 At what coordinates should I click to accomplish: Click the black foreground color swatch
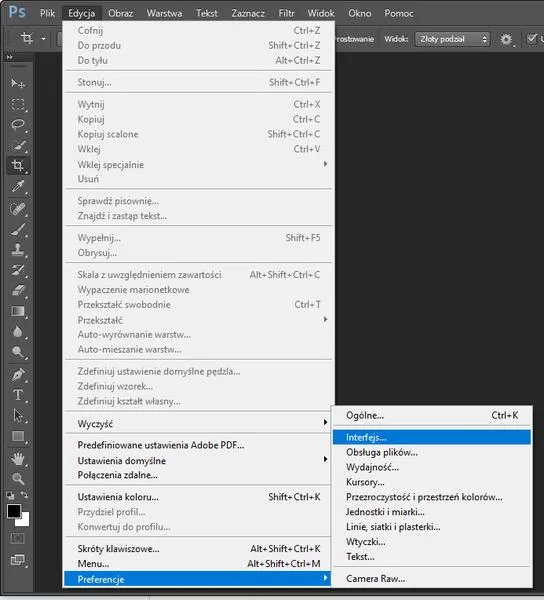coord(14,511)
